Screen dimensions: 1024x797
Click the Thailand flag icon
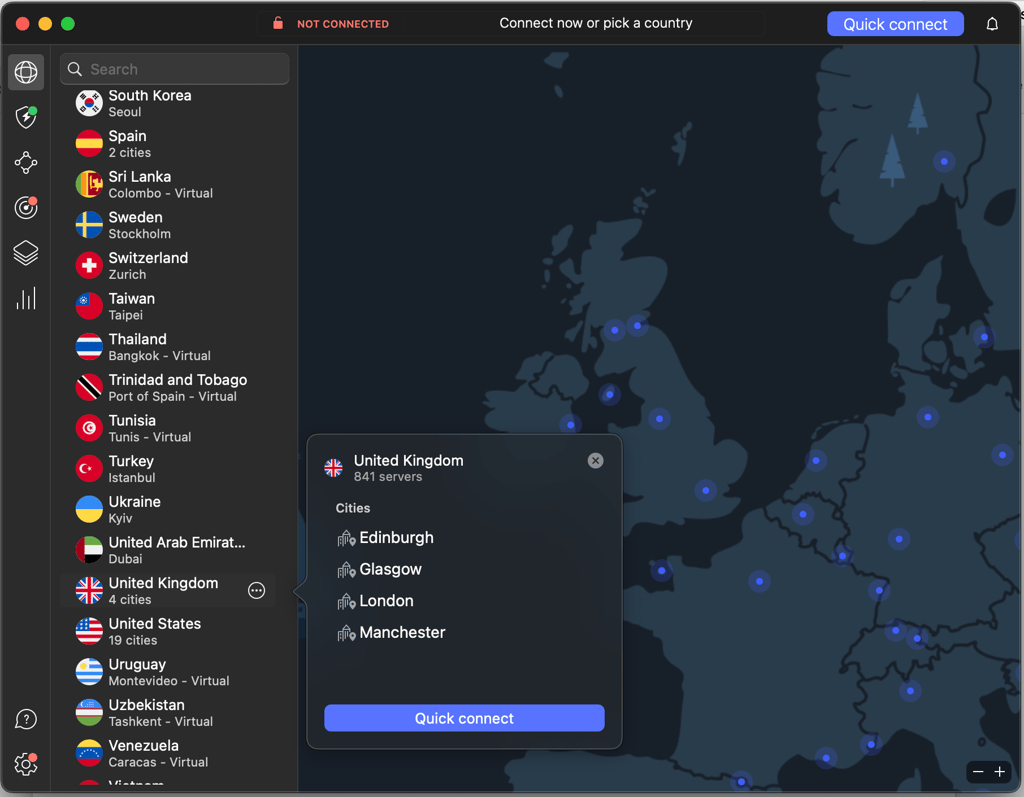click(89, 347)
